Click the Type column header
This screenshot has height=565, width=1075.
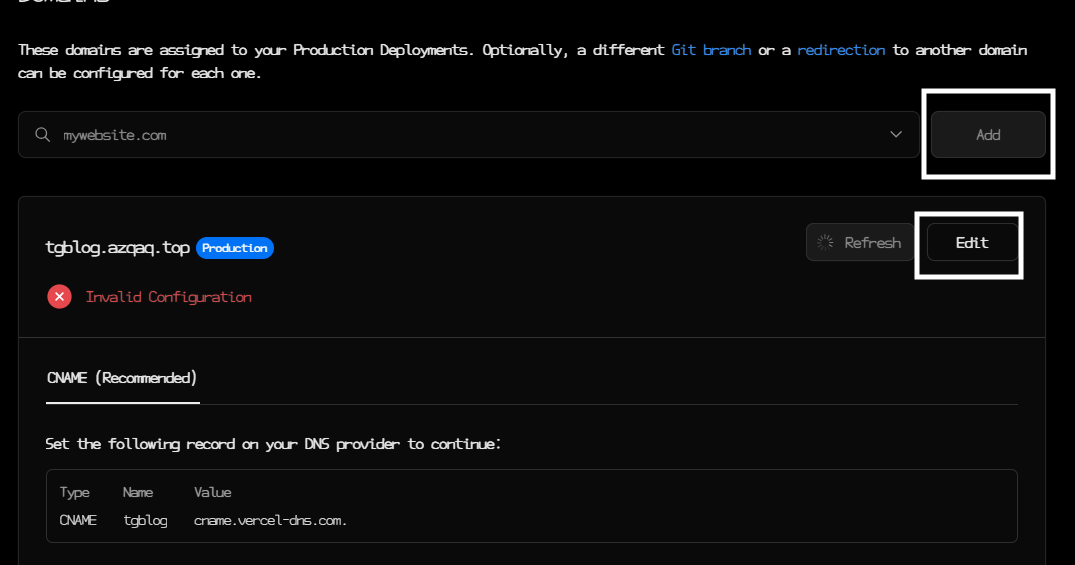click(75, 493)
